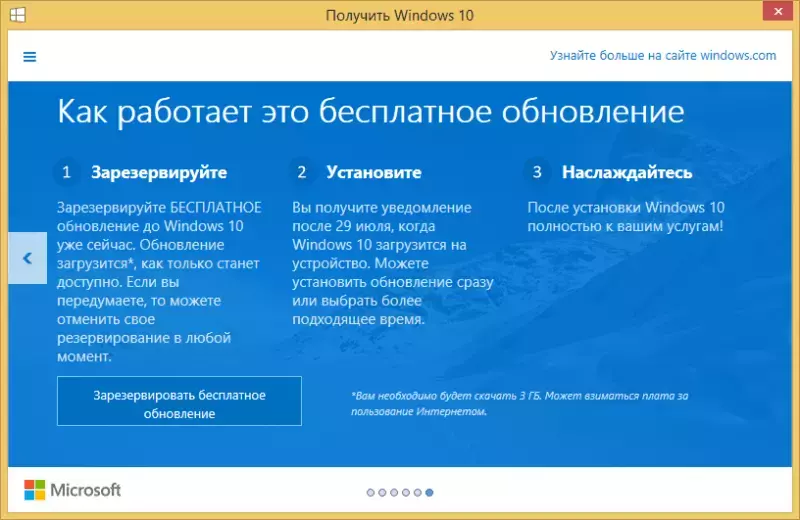The width and height of the screenshot is (800, 520).
Task: Click the footnote about downloading 3 ГБ
Action: tap(519, 403)
